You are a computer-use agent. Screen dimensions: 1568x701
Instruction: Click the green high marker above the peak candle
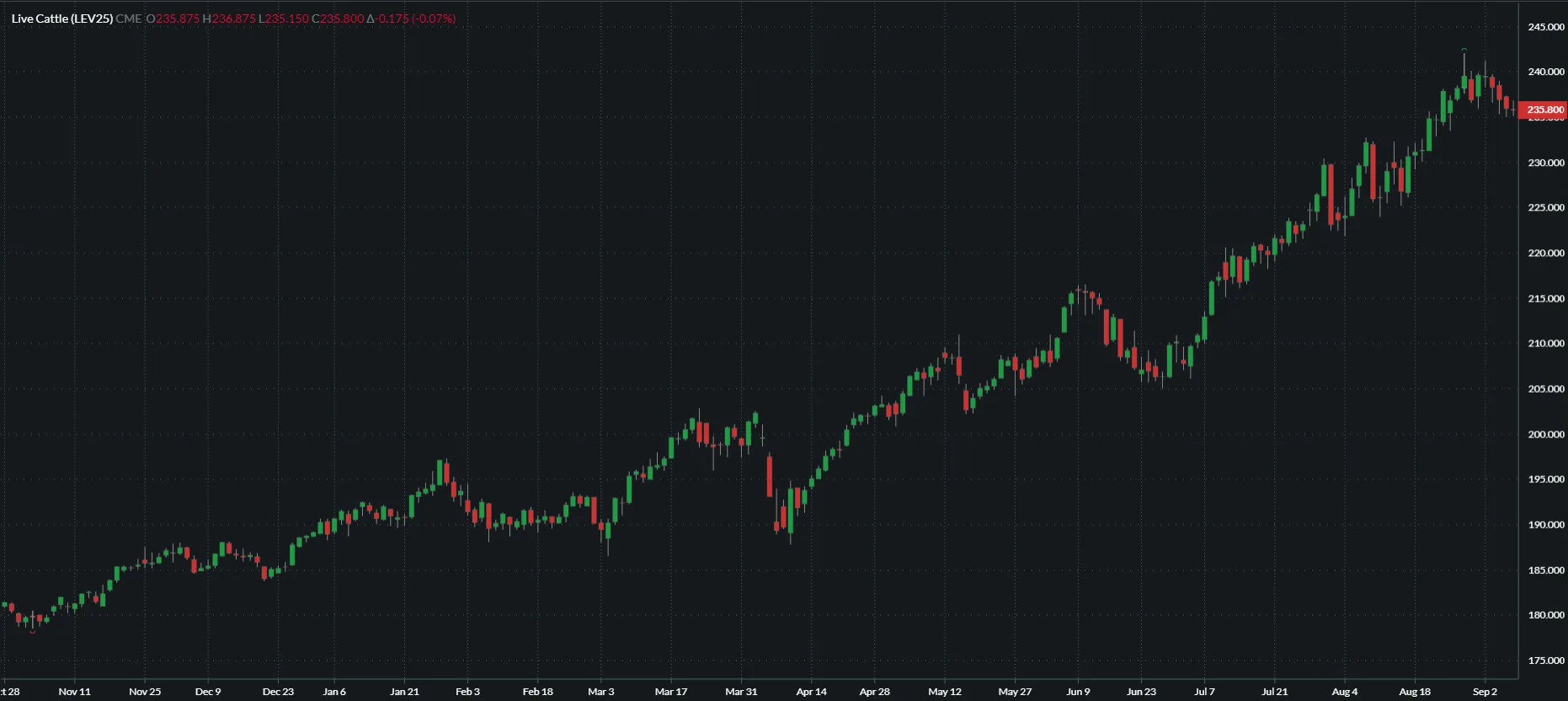coord(1464,50)
